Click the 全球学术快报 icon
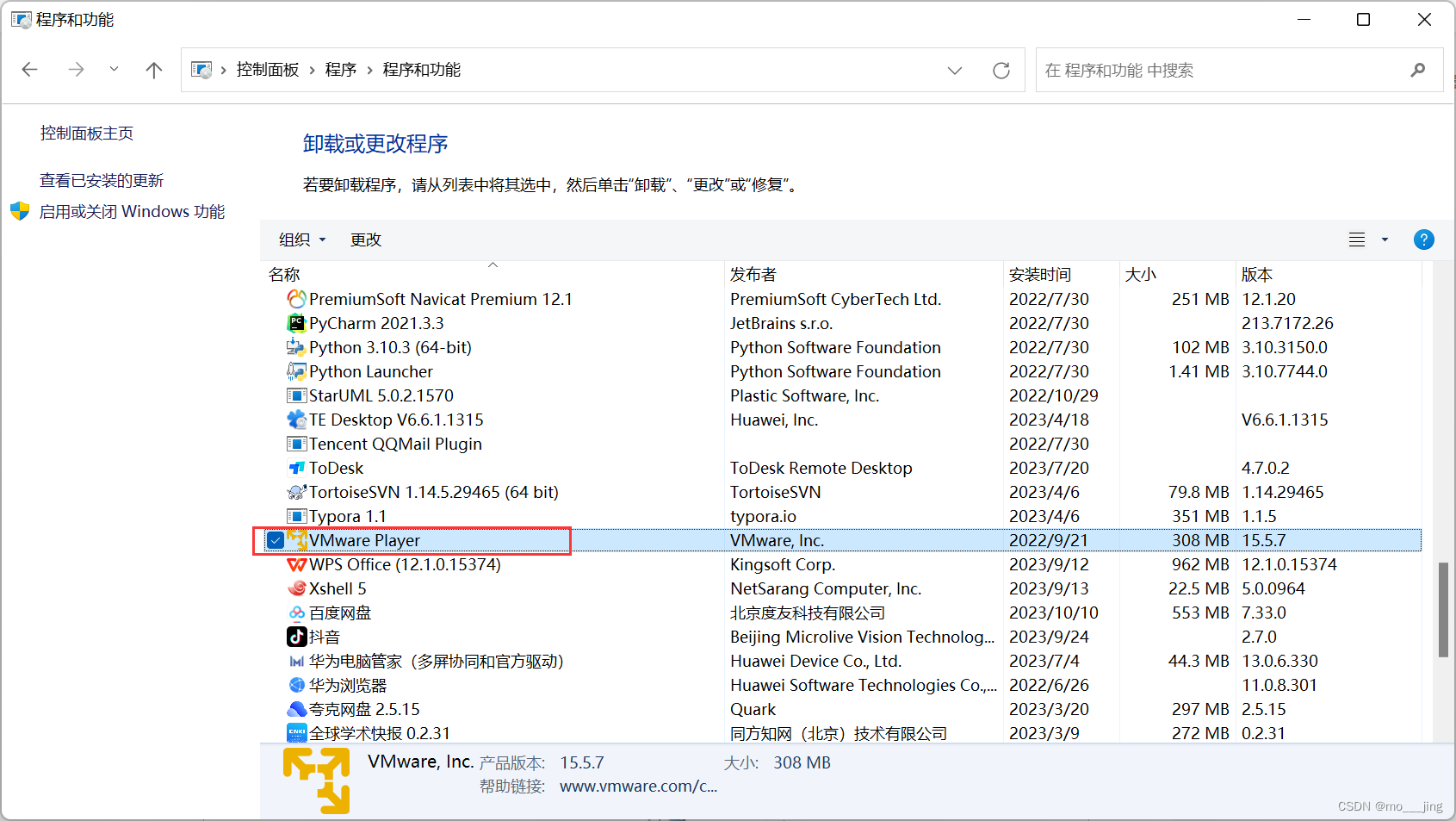Viewport: 1456px width, 821px height. (x=296, y=733)
